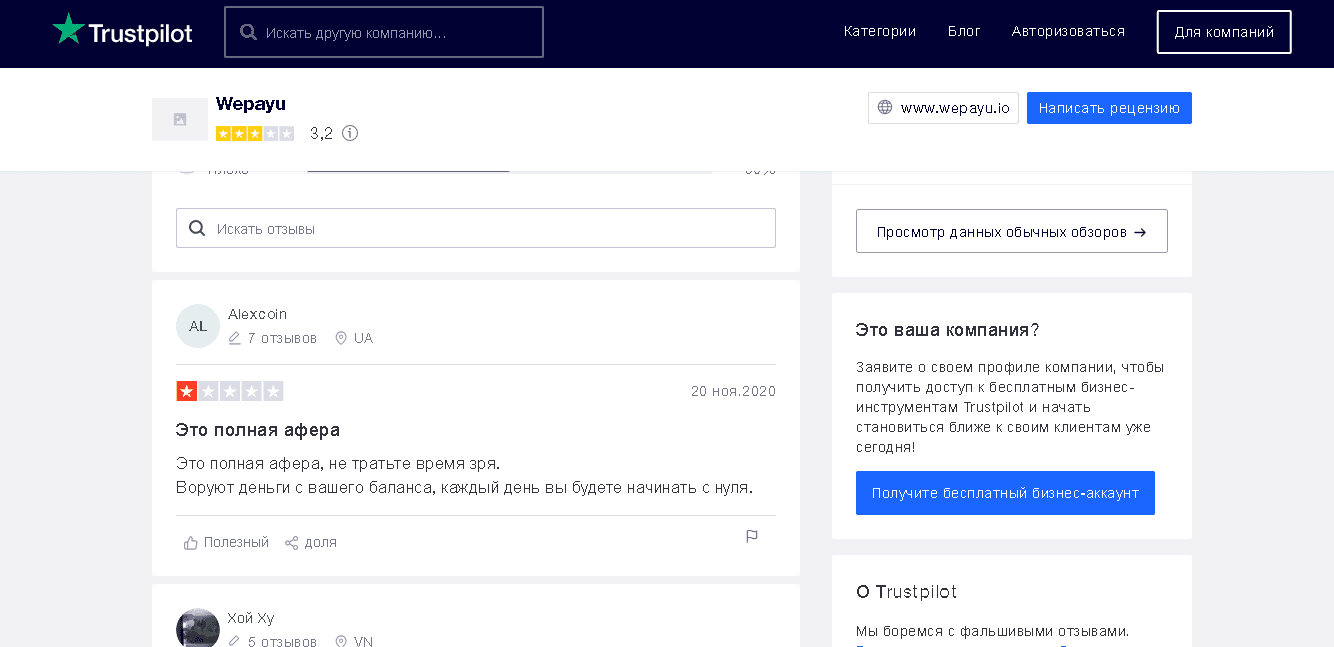Click the location pin icon showing UA
1334x647 pixels.
click(x=341, y=337)
